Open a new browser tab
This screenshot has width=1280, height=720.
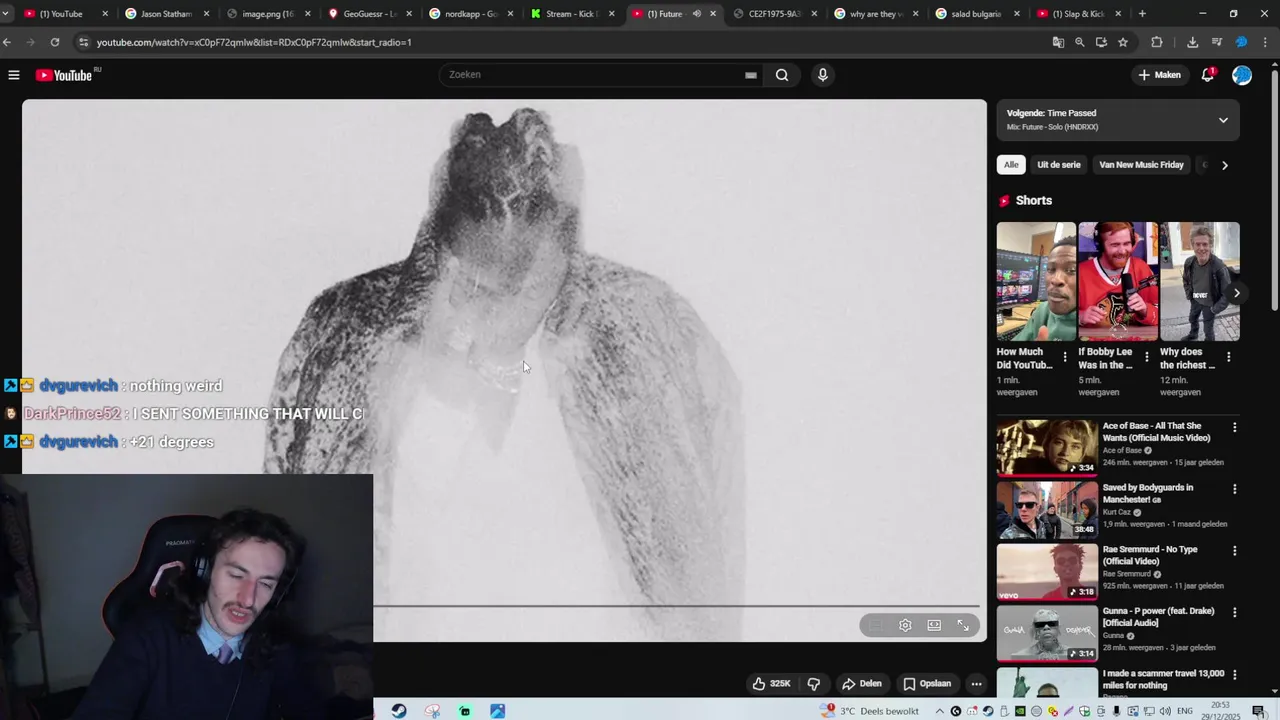tap(1142, 14)
